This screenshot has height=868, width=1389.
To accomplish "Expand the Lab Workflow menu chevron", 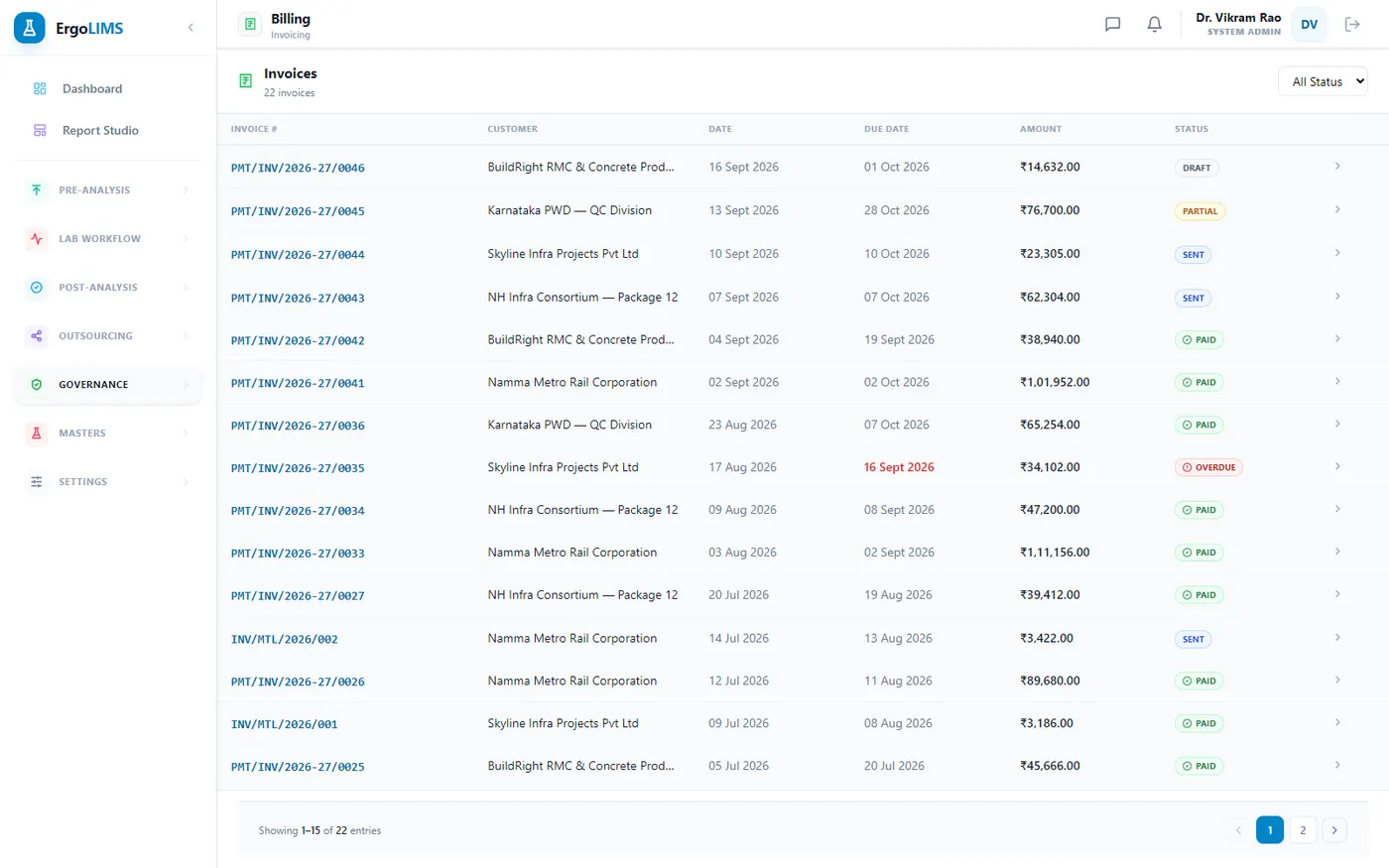I will [x=186, y=238].
